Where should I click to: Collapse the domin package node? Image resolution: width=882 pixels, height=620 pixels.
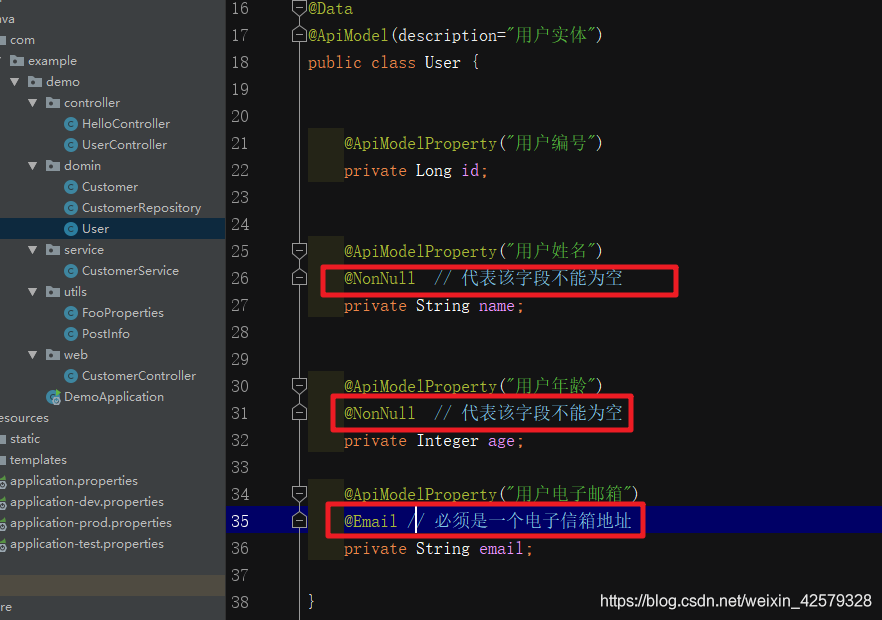33,166
